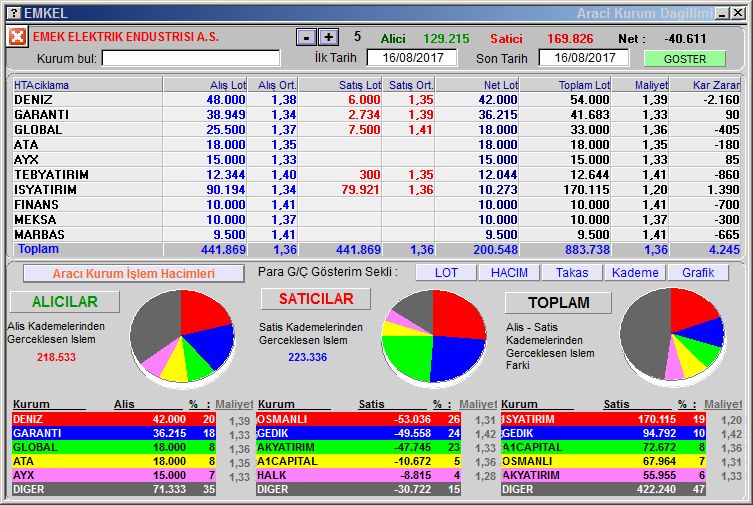Click the green GOSTER button
Image resolution: width=753 pixels, height=505 pixels.
tap(684, 59)
